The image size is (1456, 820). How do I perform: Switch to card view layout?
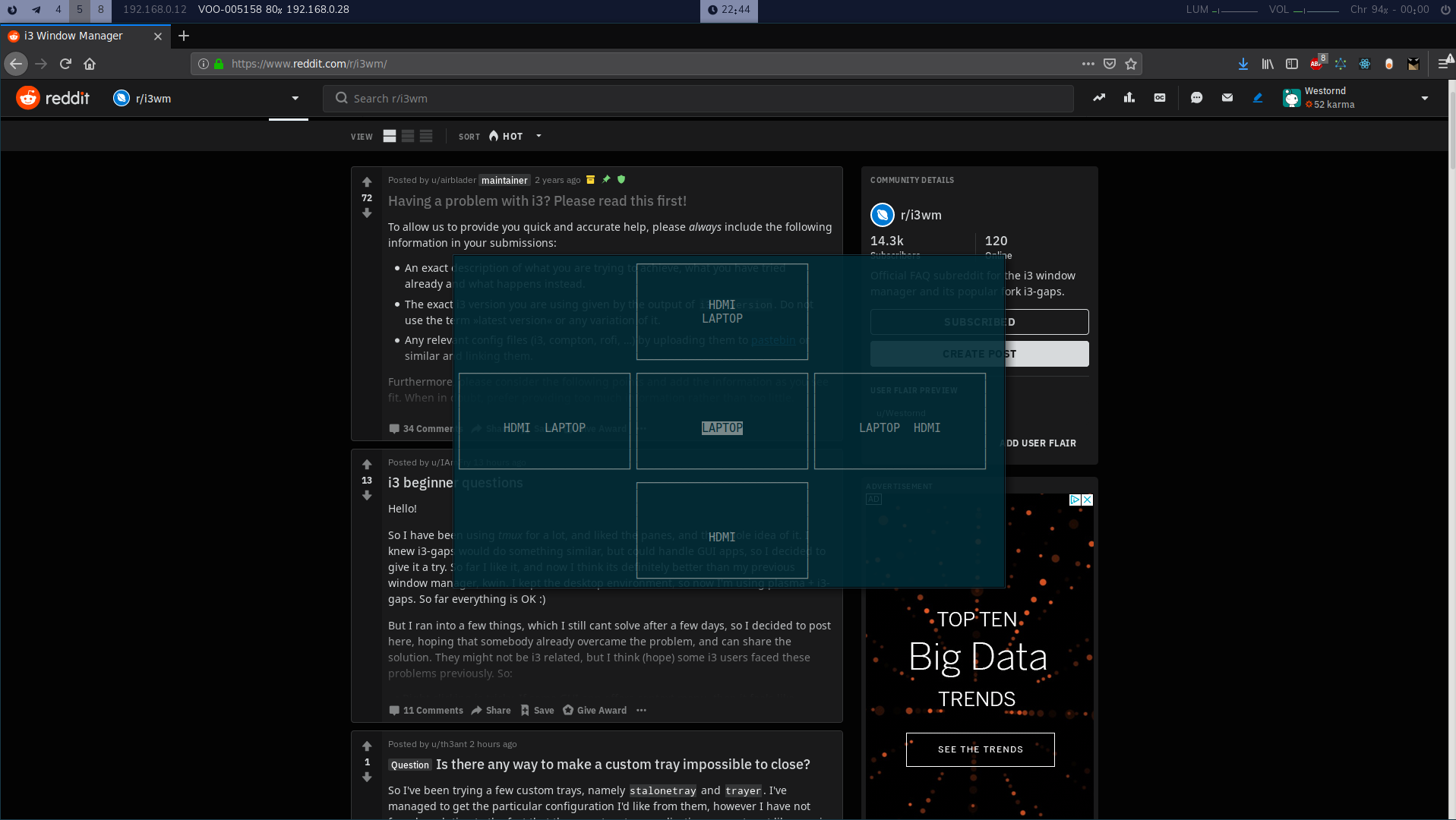click(x=390, y=136)
